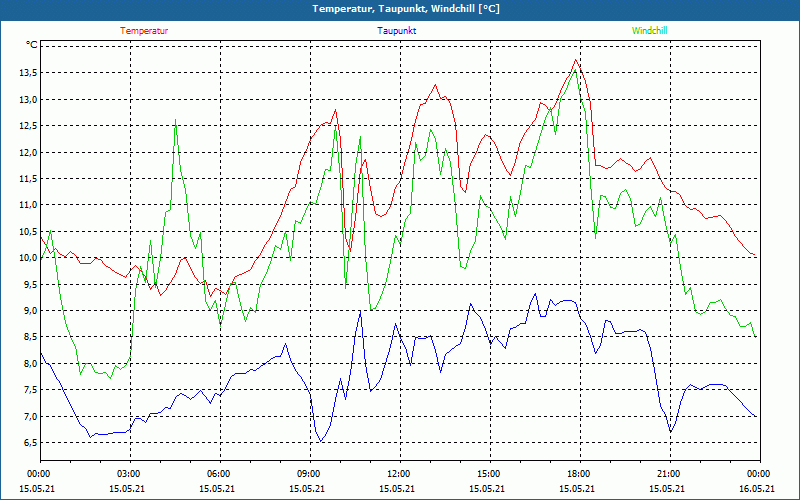Click the red temperature peak near 18:00
Viewport: 800px width, 500px height.
click(576, 60)
